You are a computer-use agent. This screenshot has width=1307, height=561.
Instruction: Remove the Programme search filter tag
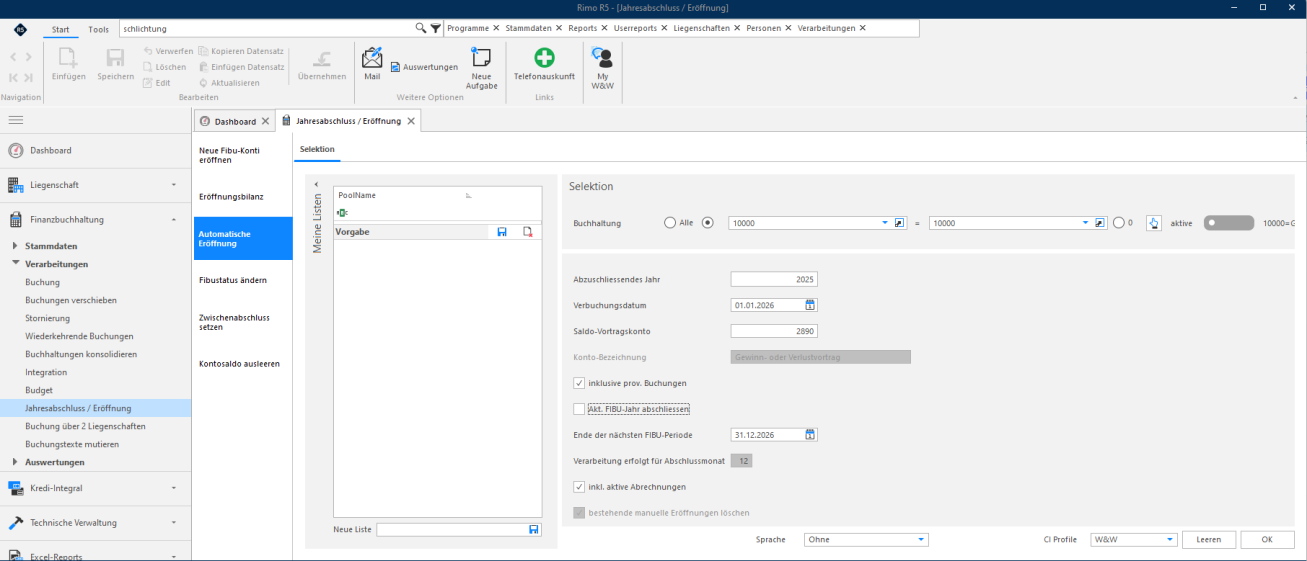tap(496, 28)
